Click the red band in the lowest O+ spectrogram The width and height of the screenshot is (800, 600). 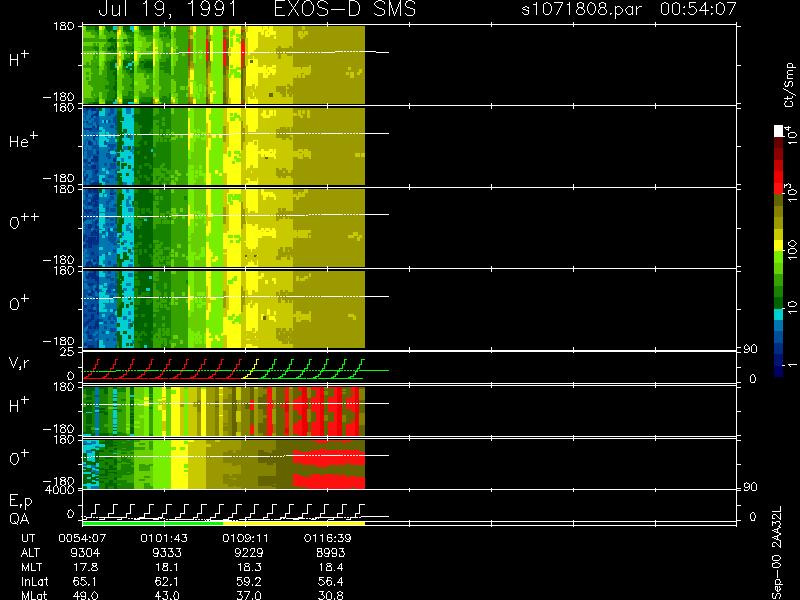click(x=329, y=481)
